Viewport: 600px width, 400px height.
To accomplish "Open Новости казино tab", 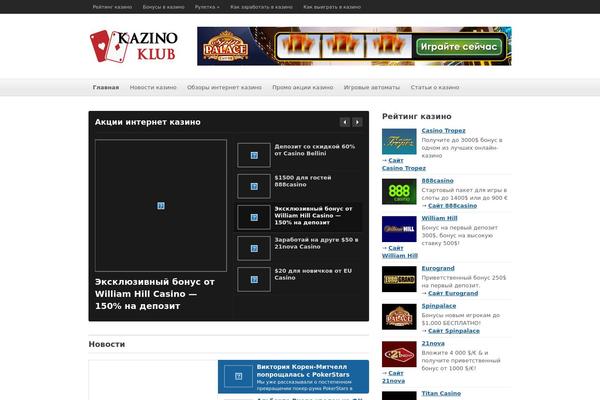I will (x=153, y=87).
